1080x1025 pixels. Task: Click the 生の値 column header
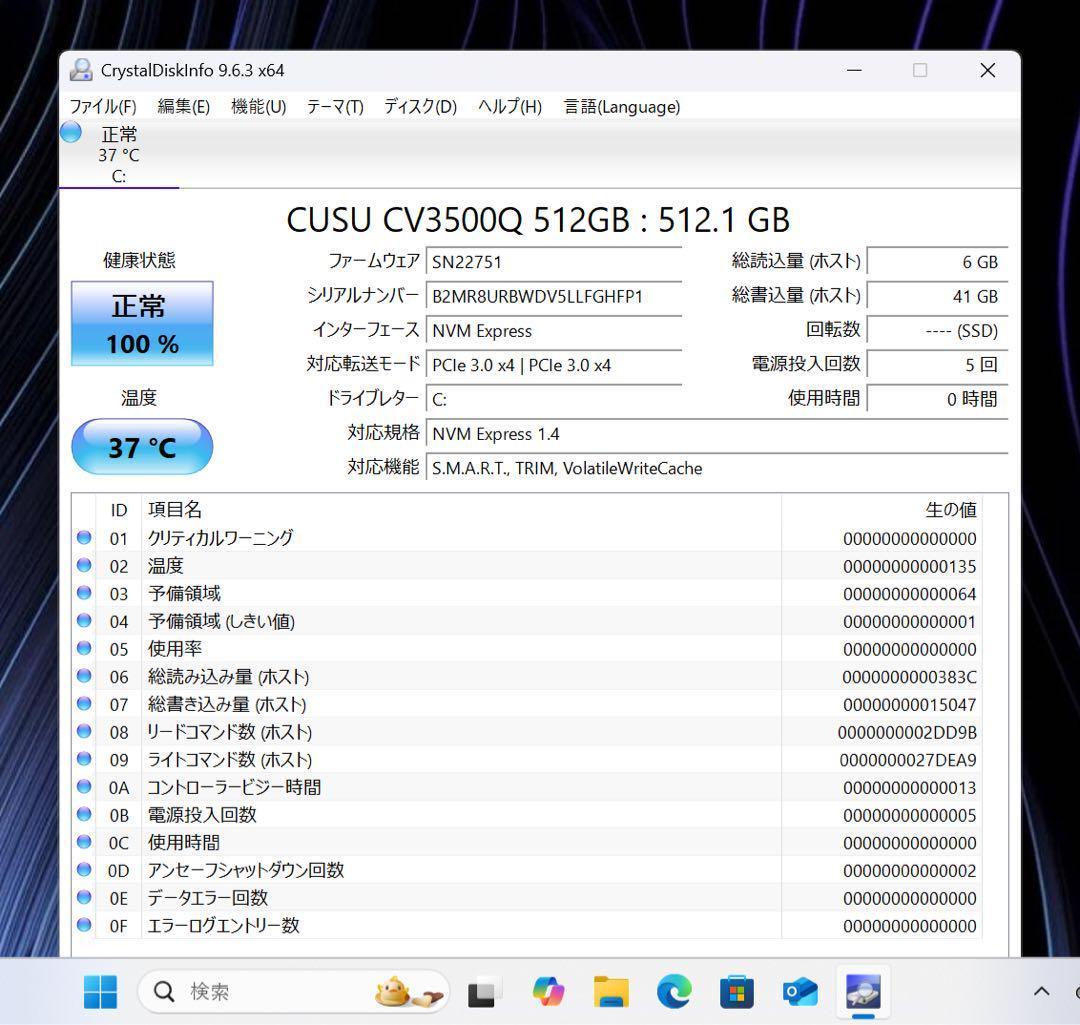coord(951,510)
